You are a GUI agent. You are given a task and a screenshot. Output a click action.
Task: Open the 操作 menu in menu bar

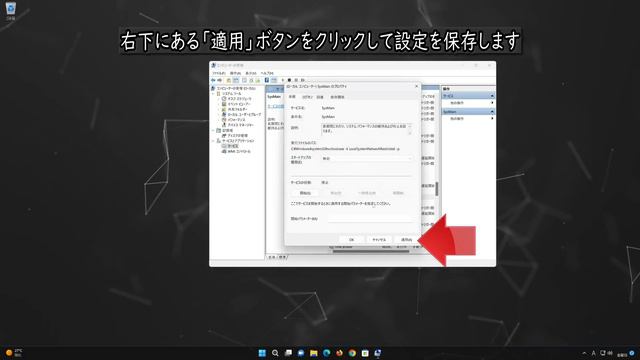click(235, 73)
